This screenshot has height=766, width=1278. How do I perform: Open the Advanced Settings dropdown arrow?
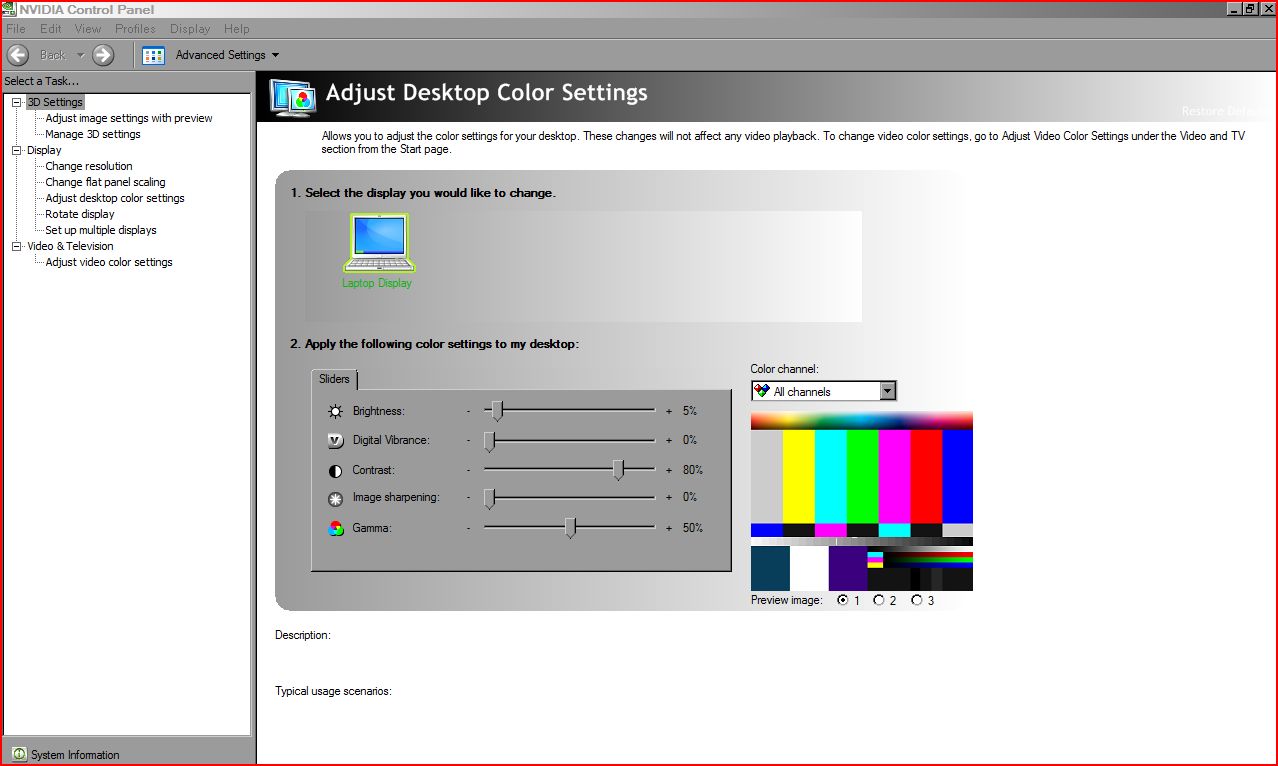(x=275, y=55)
